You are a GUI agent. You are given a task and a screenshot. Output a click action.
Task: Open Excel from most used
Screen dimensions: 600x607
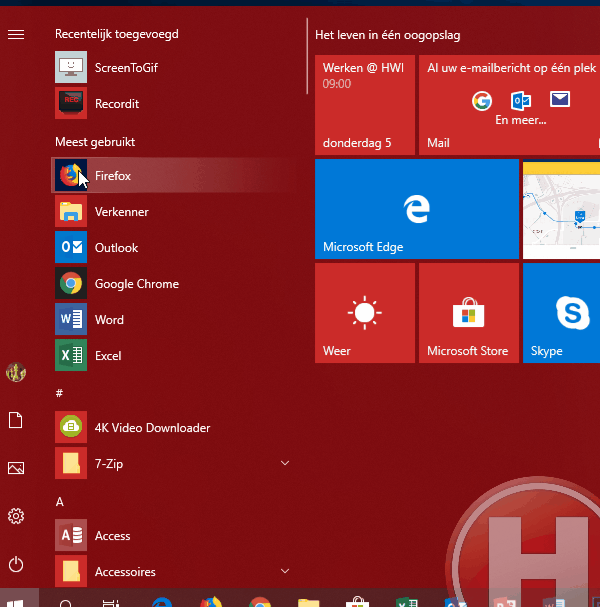tap(172, 355)
